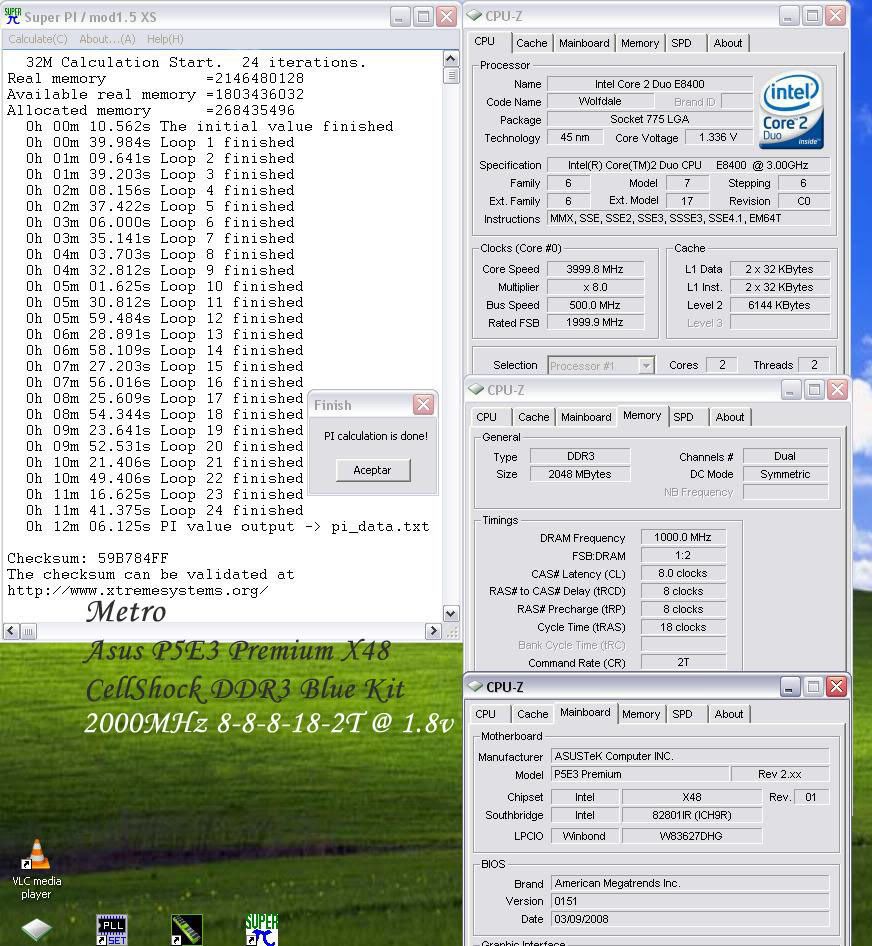Select Mainboard tab in middle CPU-Z Memory window
Image resolution: width=872 pixels, height=946 pixels.
click(586, 417)
